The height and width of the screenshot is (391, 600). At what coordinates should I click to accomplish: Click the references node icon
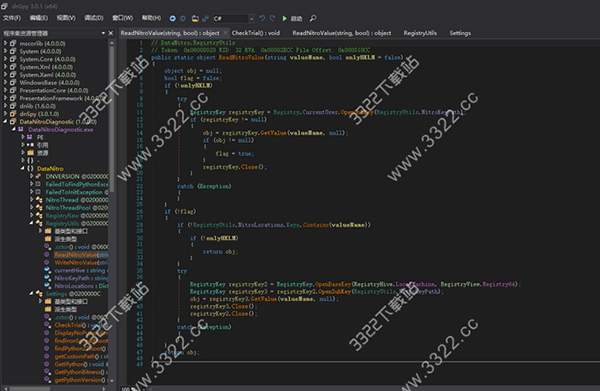[x=30, y=145]
